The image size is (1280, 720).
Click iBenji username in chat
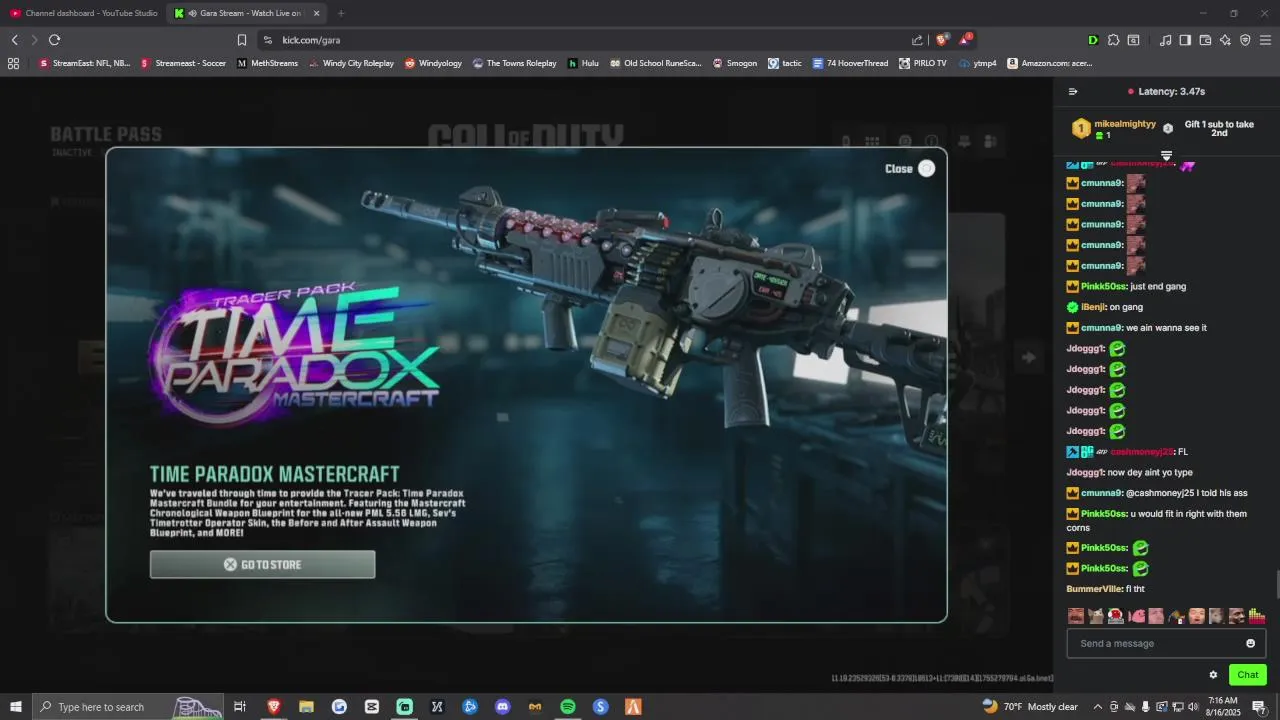[1093, 307]
